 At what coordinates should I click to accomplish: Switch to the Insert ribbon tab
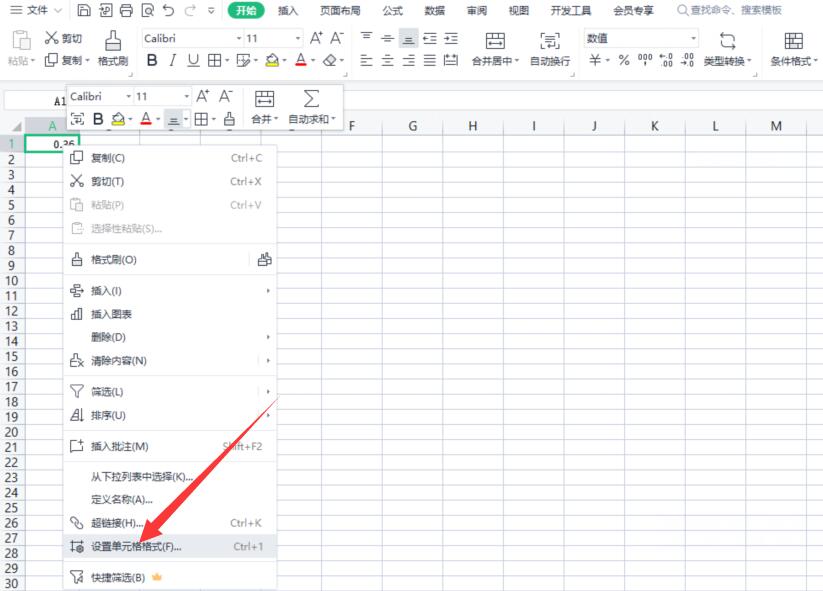point(287,10)
